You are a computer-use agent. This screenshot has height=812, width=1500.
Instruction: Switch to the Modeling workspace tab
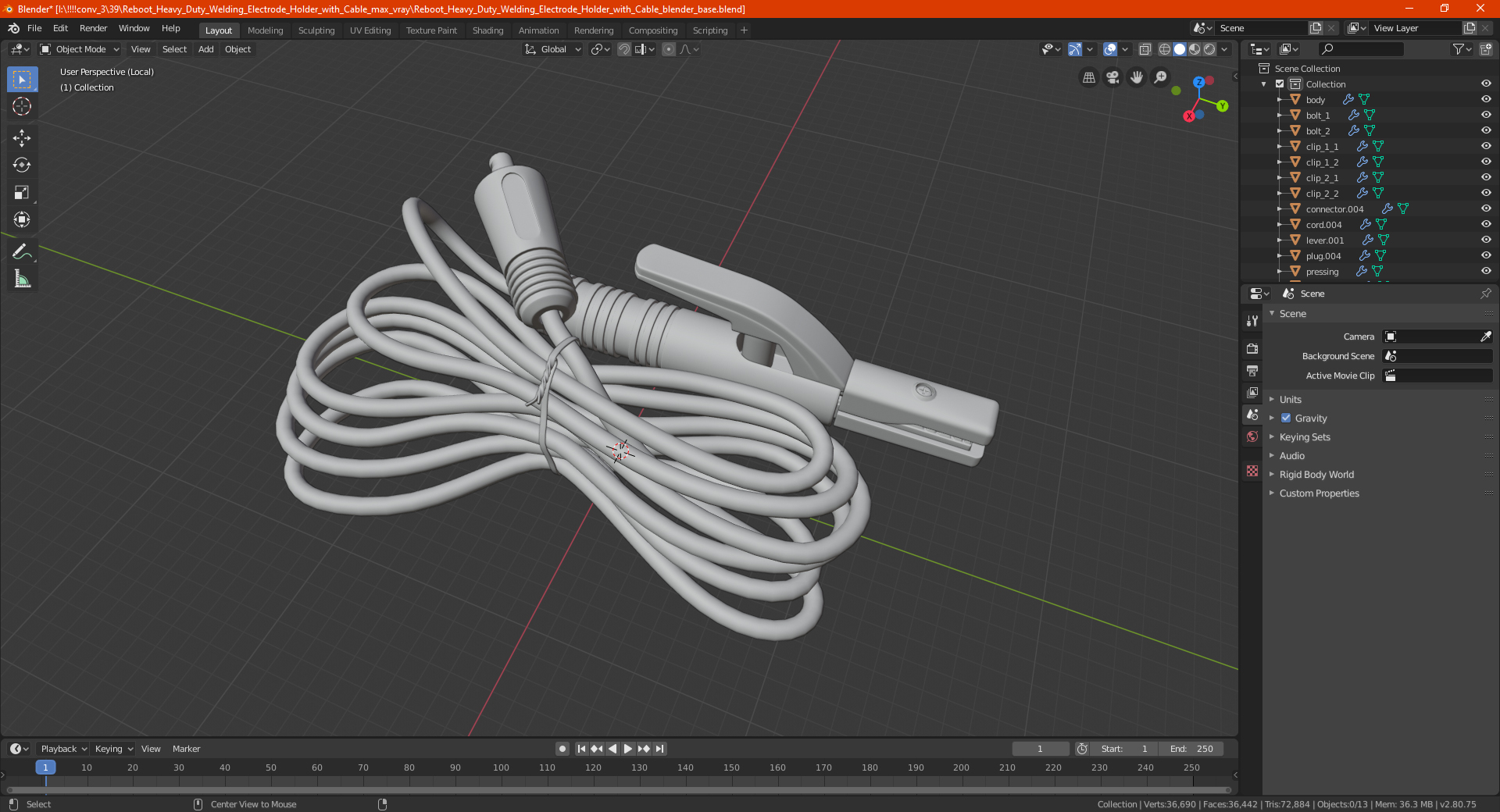(265, 30)
